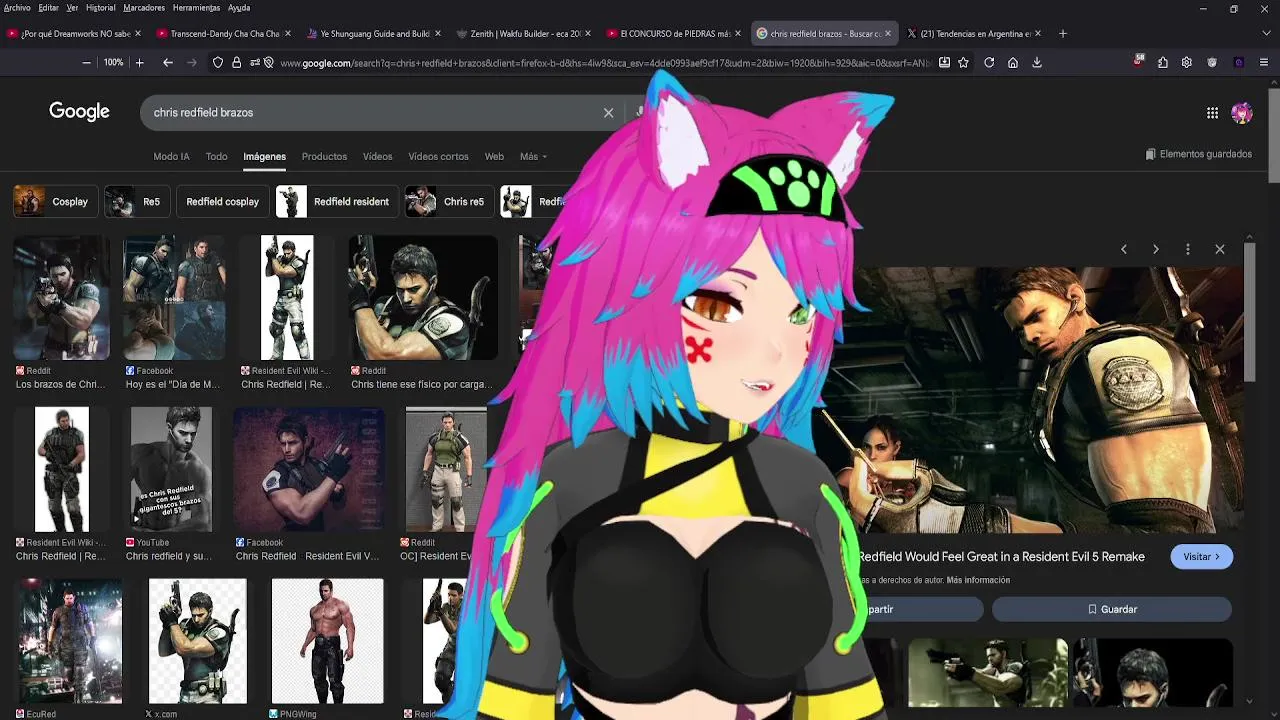Open the Google apps grid

(x=1212, y=113)
